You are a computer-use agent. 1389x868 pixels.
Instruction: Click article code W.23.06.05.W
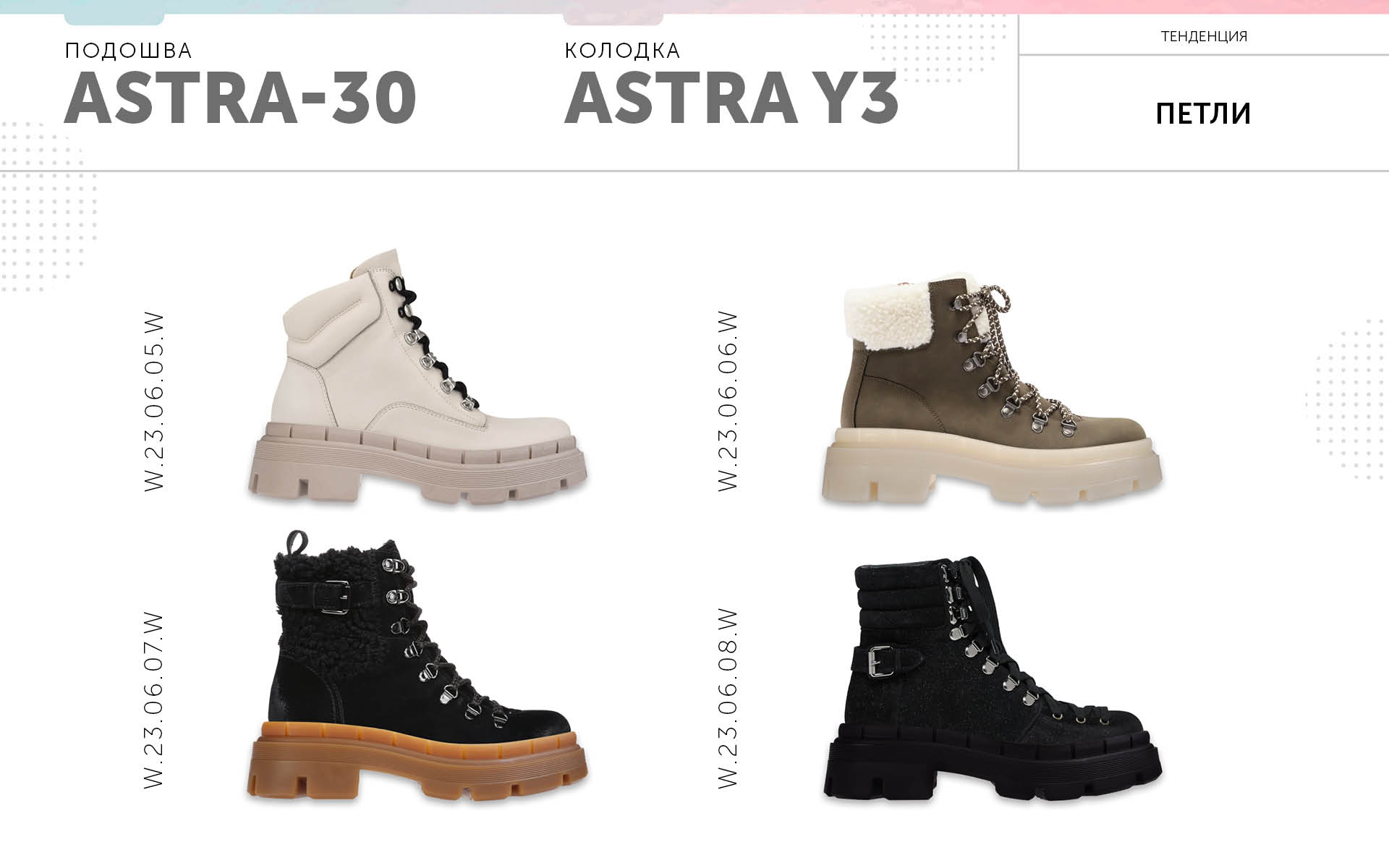click(x=155, y=402)
